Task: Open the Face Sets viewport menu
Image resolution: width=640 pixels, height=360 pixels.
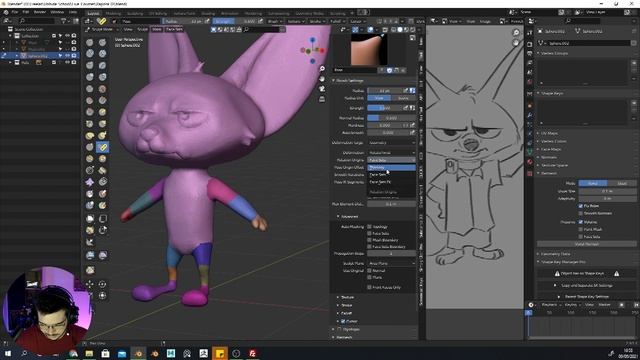Action: [174, 29]
